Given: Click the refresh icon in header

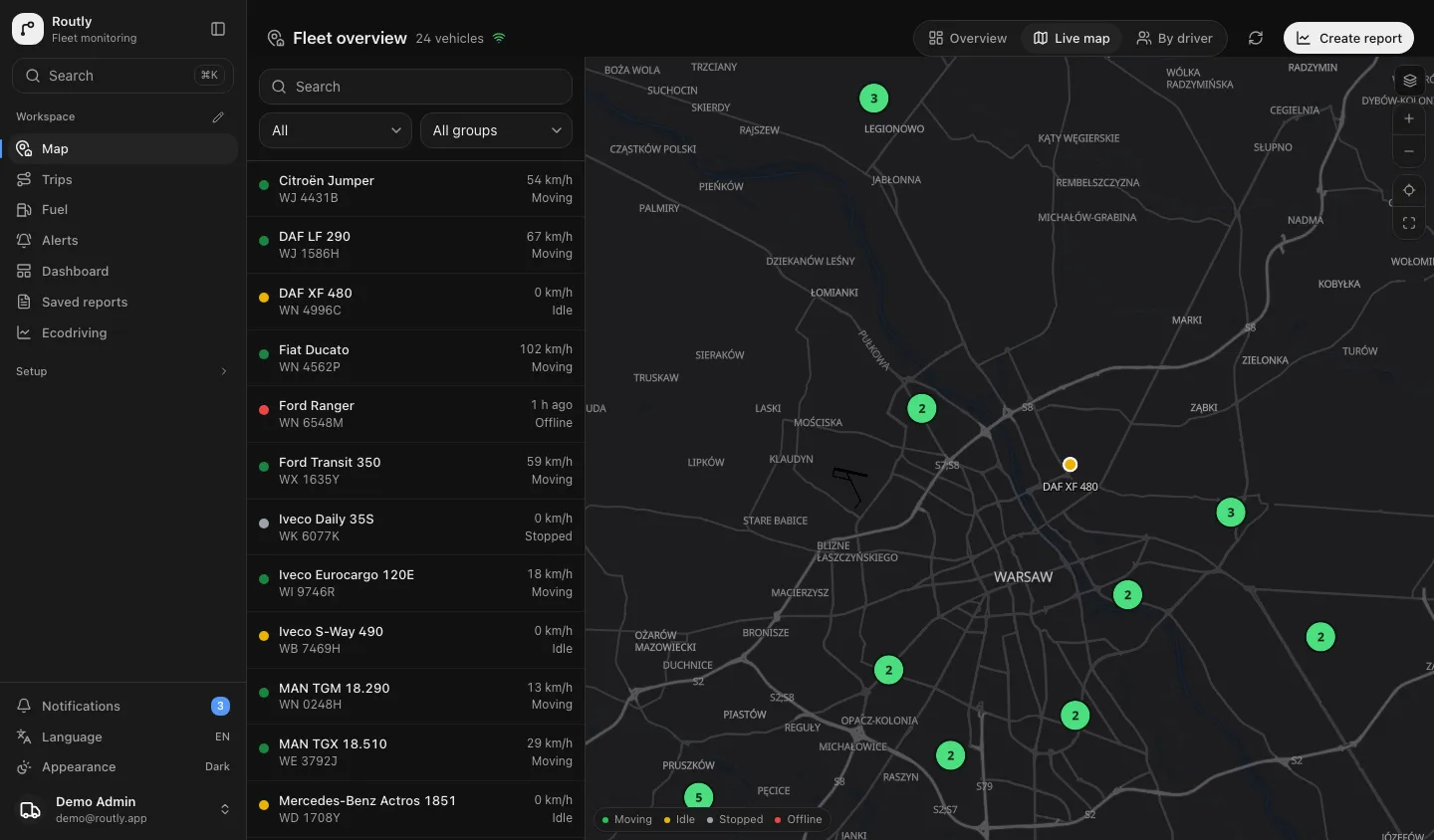Looking at the screenshot, I should pos(1256,38).
